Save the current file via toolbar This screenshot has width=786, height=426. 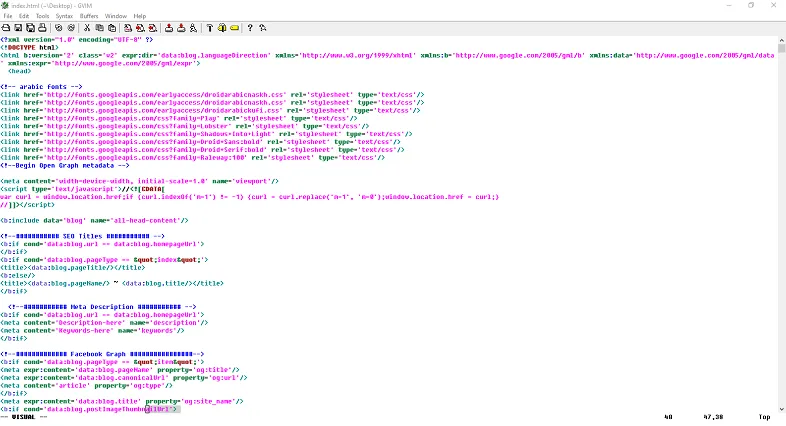point(18,28)
